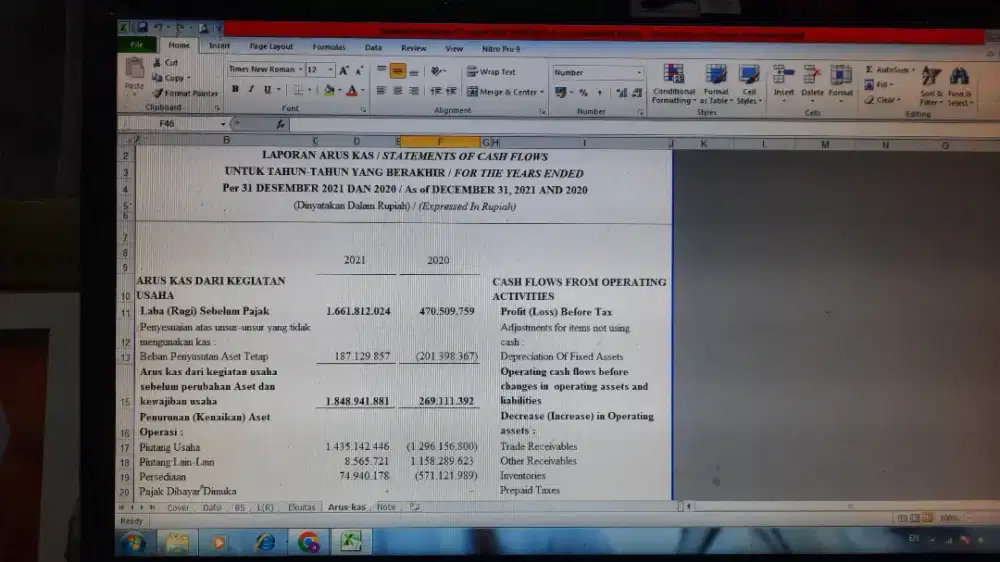The image size is (1000, 562).
Task: Click the Fill button
Action: [879, 85]
